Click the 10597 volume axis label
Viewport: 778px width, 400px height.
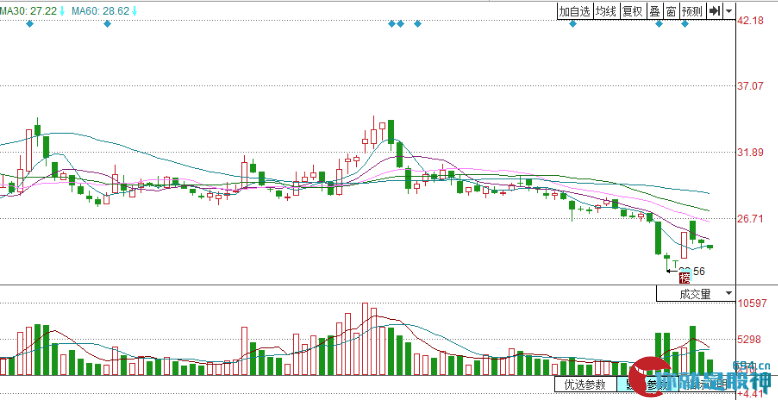753,303
